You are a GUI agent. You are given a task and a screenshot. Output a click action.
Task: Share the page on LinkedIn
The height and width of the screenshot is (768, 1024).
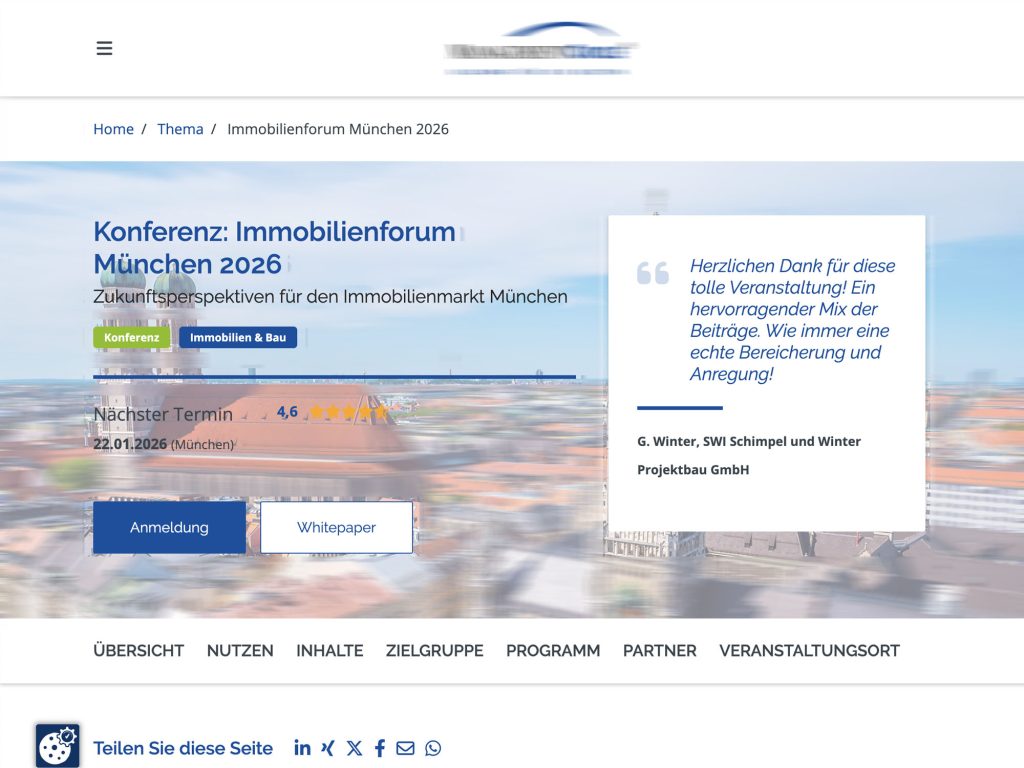coord(302,747)
